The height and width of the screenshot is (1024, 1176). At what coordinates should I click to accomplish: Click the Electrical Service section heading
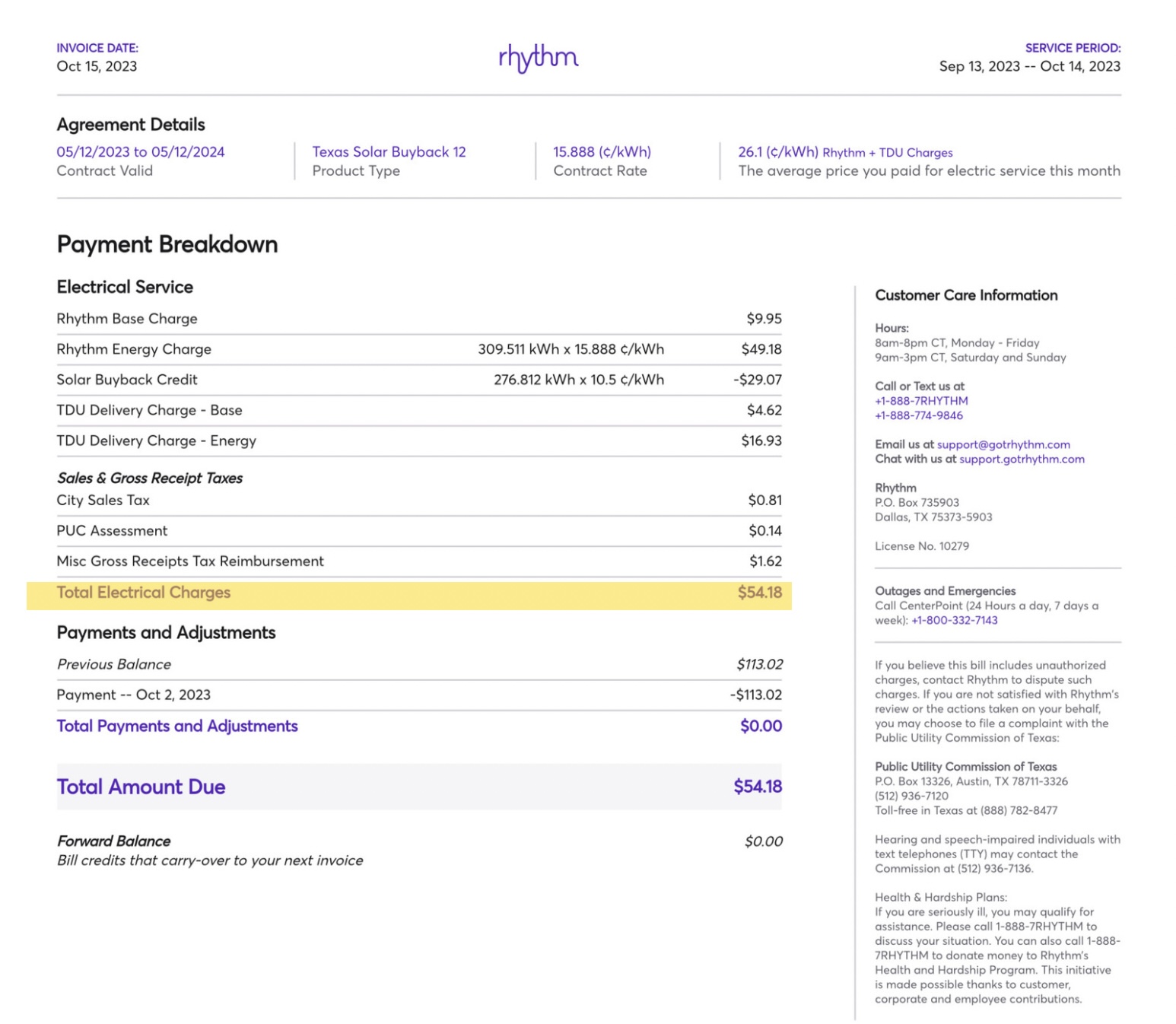tap(125, 287)
